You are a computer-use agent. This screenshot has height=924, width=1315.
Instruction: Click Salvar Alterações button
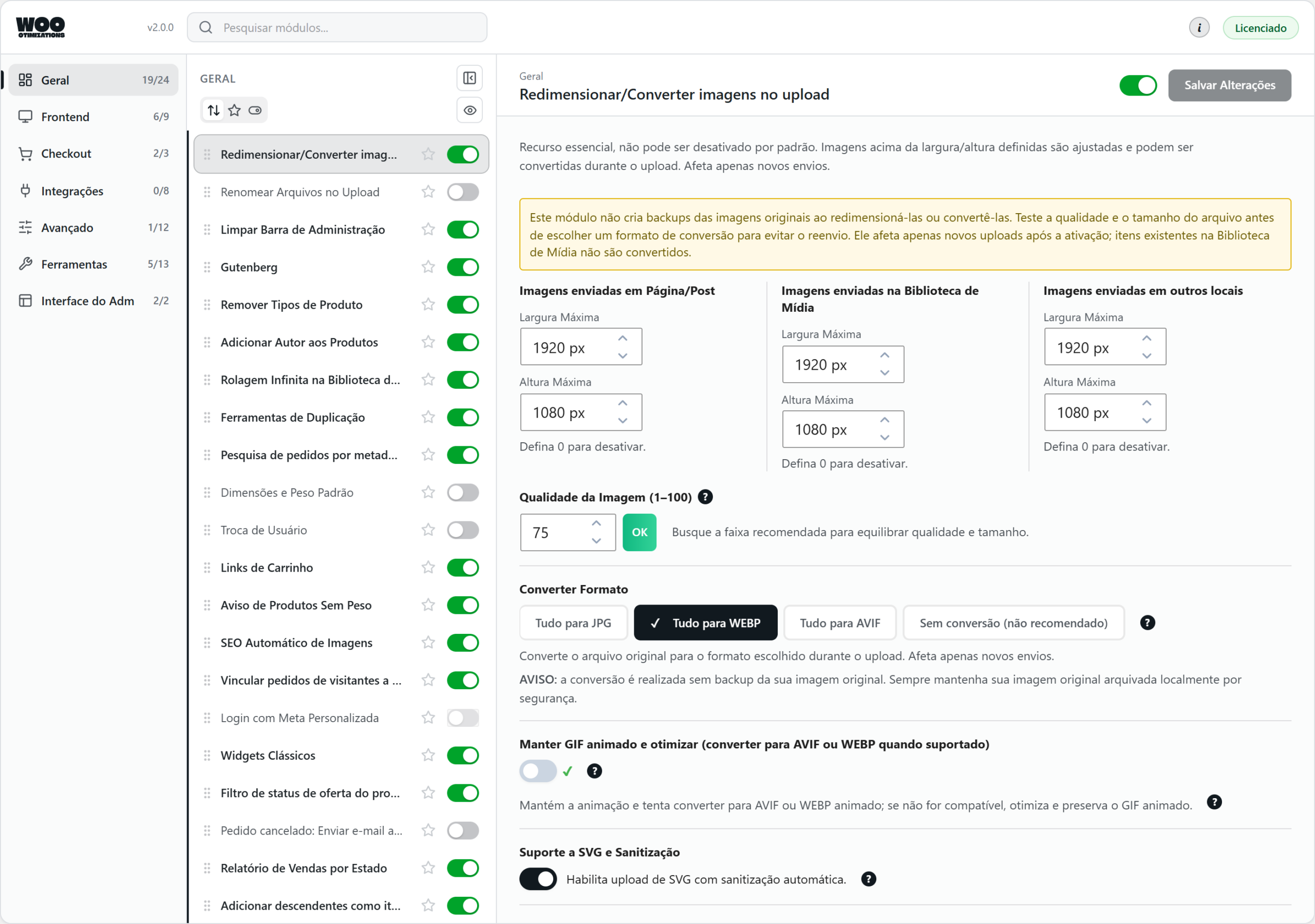coord(1230,85)
